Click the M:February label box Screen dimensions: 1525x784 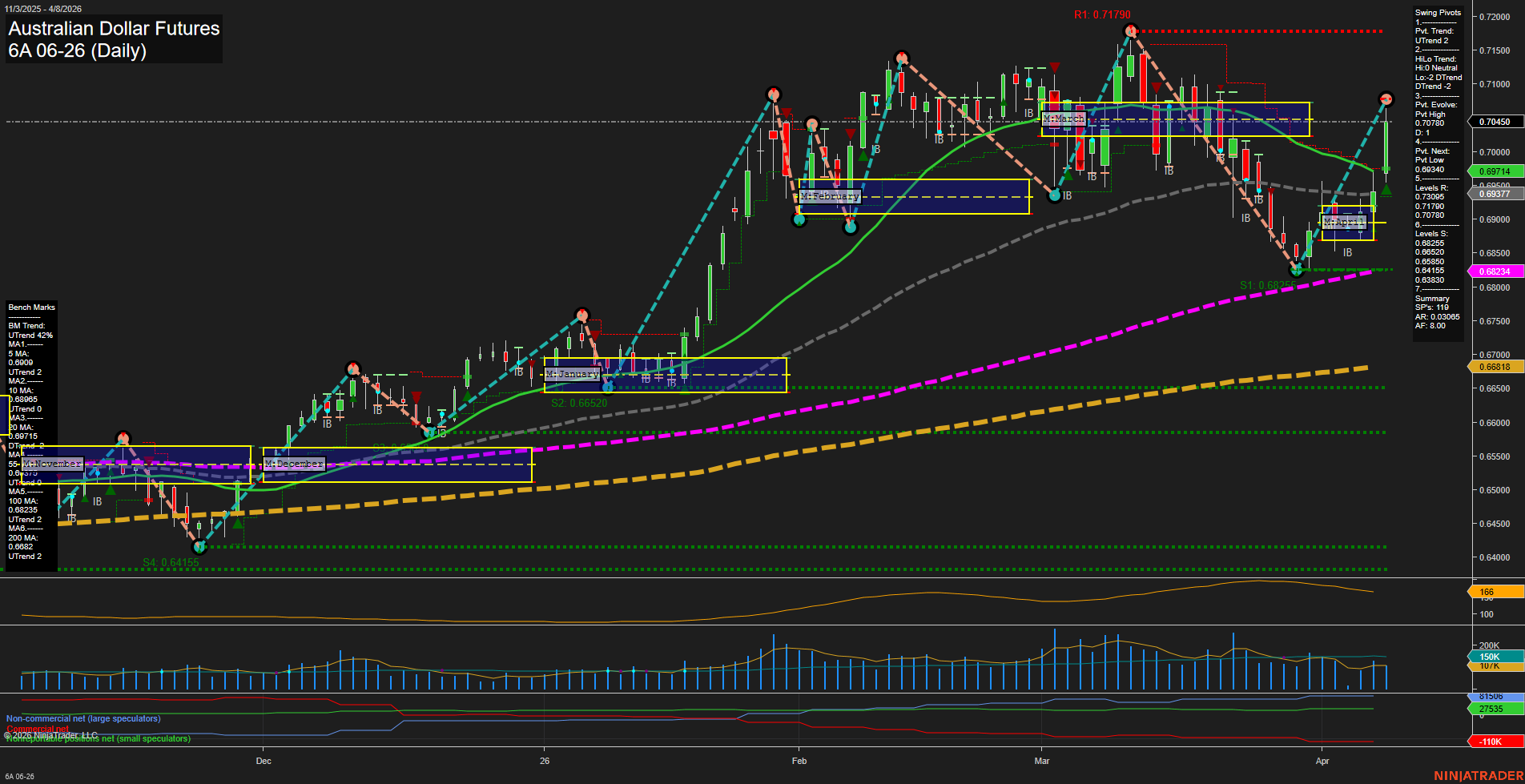tap(830, 195)
